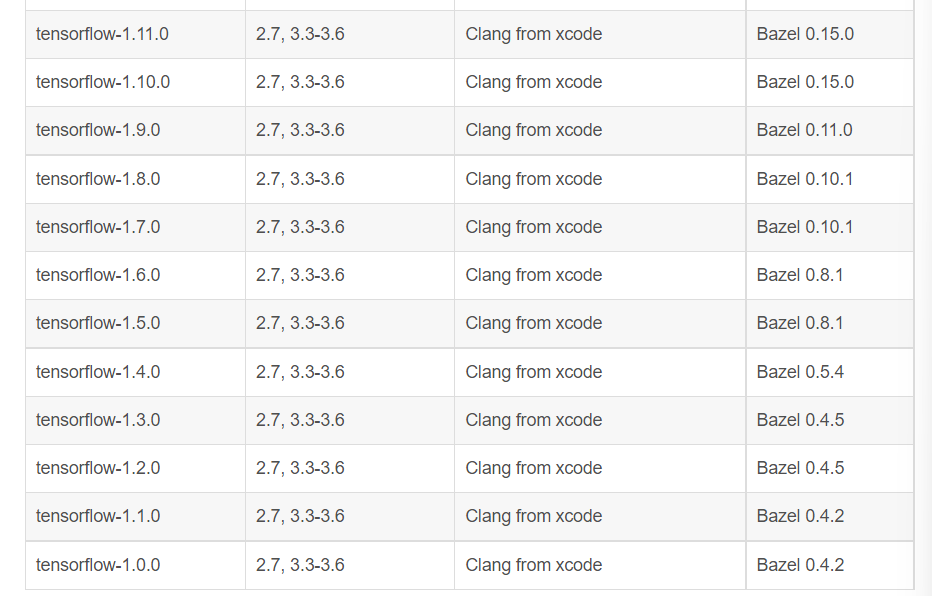The width and height of the screenshot is (932, 596).
Task: Click Clang from xcode in tensorflow-1.4.0 row
Action: point(533,372)
